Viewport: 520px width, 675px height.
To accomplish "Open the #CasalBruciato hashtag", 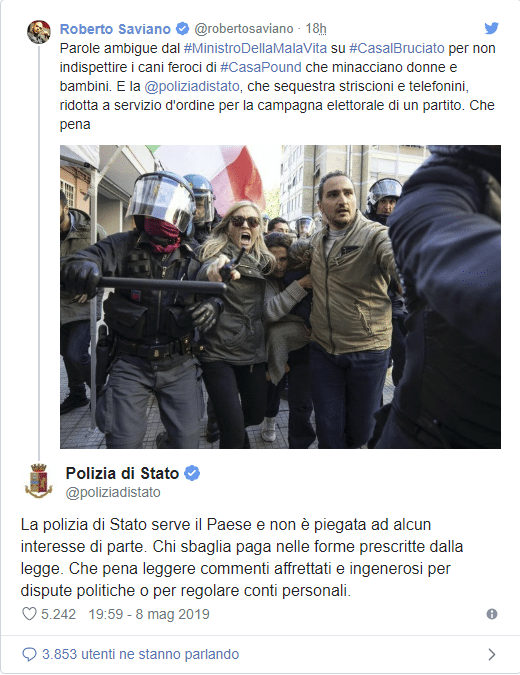I will 396,48.
